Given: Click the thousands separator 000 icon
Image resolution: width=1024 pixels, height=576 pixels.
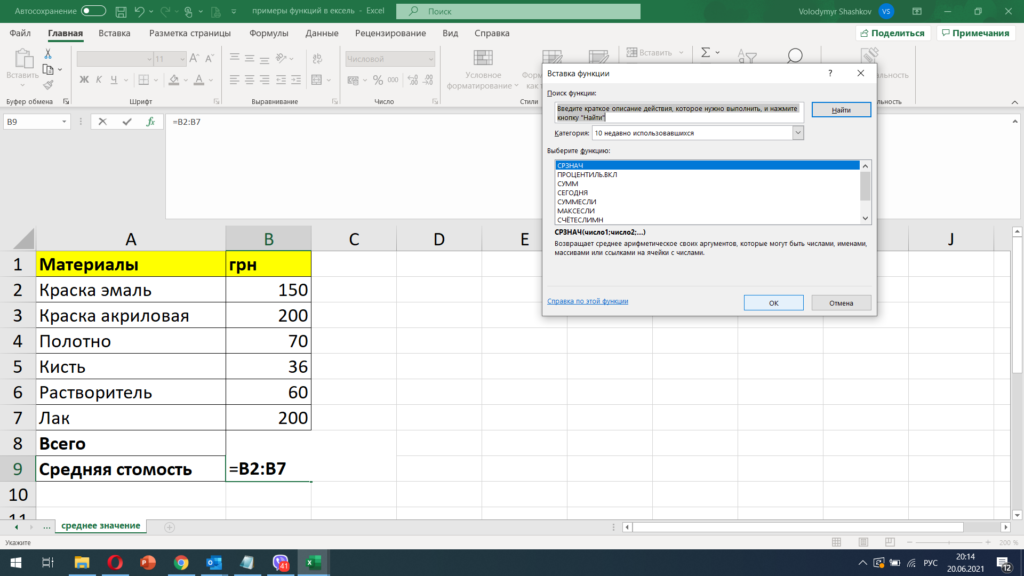Looking at the screenshot, I should click(393, 80).
